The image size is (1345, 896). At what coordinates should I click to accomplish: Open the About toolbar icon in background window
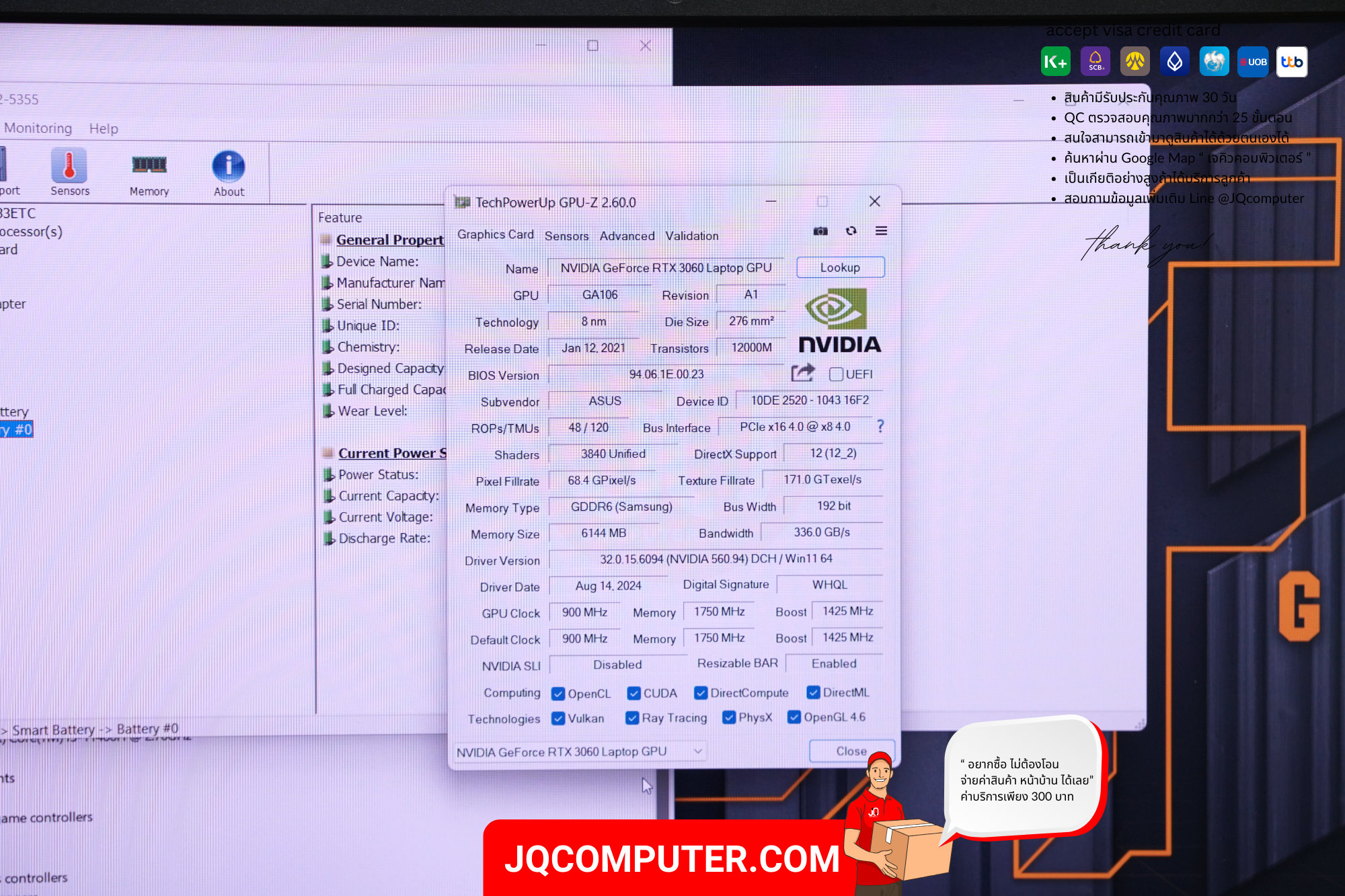(x=229, y=173)
